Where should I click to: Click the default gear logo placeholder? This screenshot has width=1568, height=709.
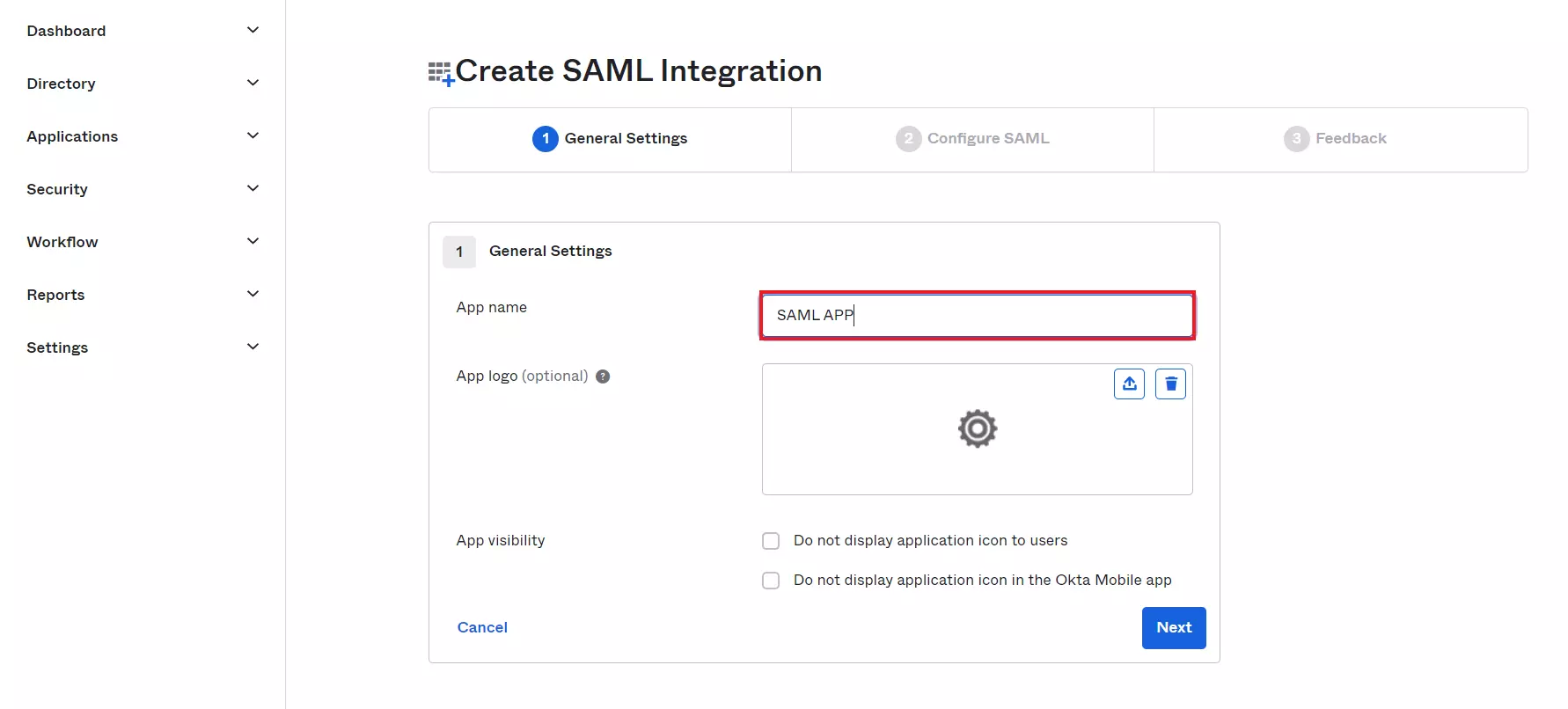tap(978, 428)
